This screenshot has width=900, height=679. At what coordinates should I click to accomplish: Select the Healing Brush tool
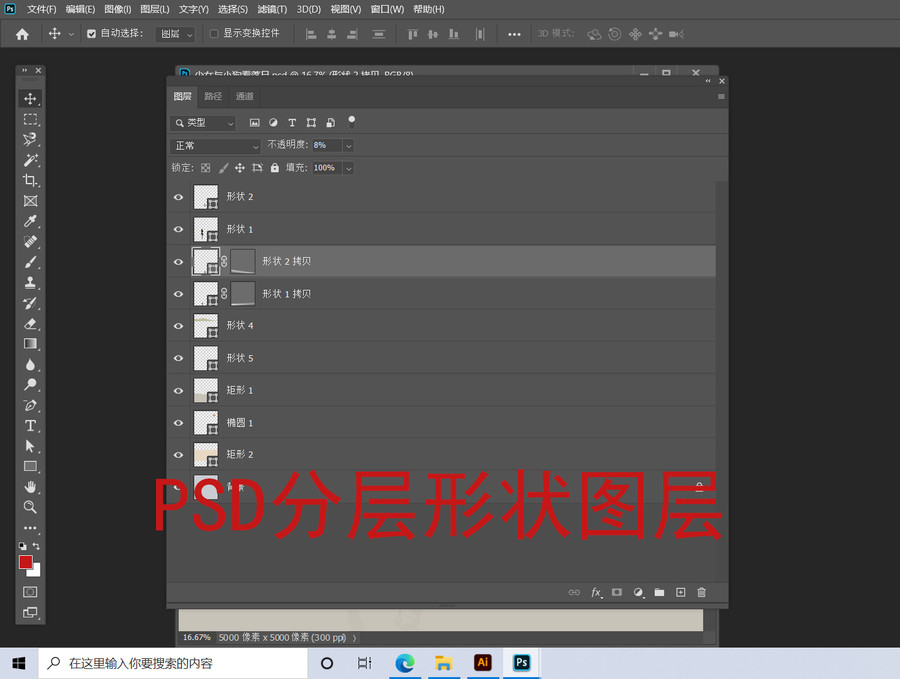pyautogui.click(x=30, y=242)
